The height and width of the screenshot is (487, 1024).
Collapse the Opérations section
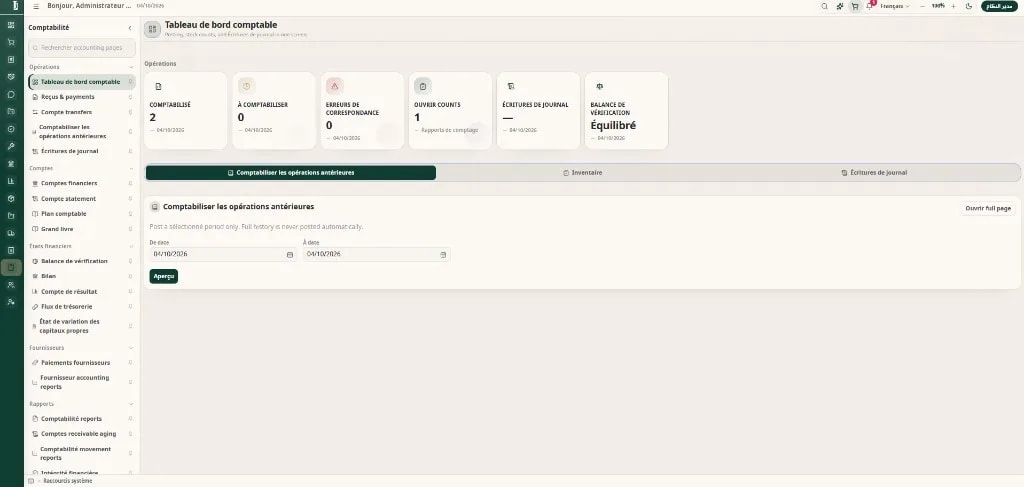click(x=131, y=67)
